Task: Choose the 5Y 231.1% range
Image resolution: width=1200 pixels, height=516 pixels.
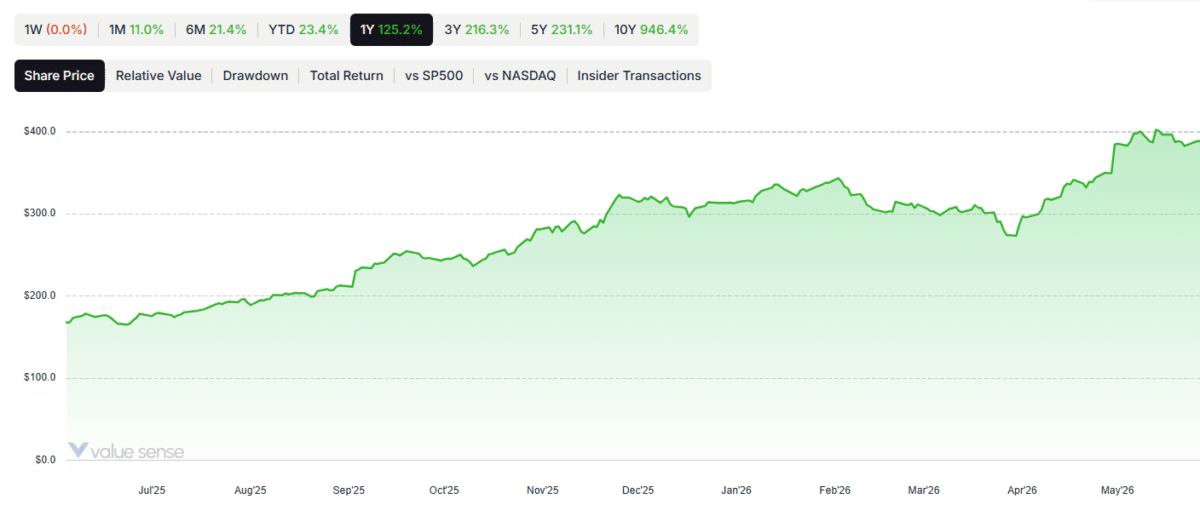Action: pos(561,30)
